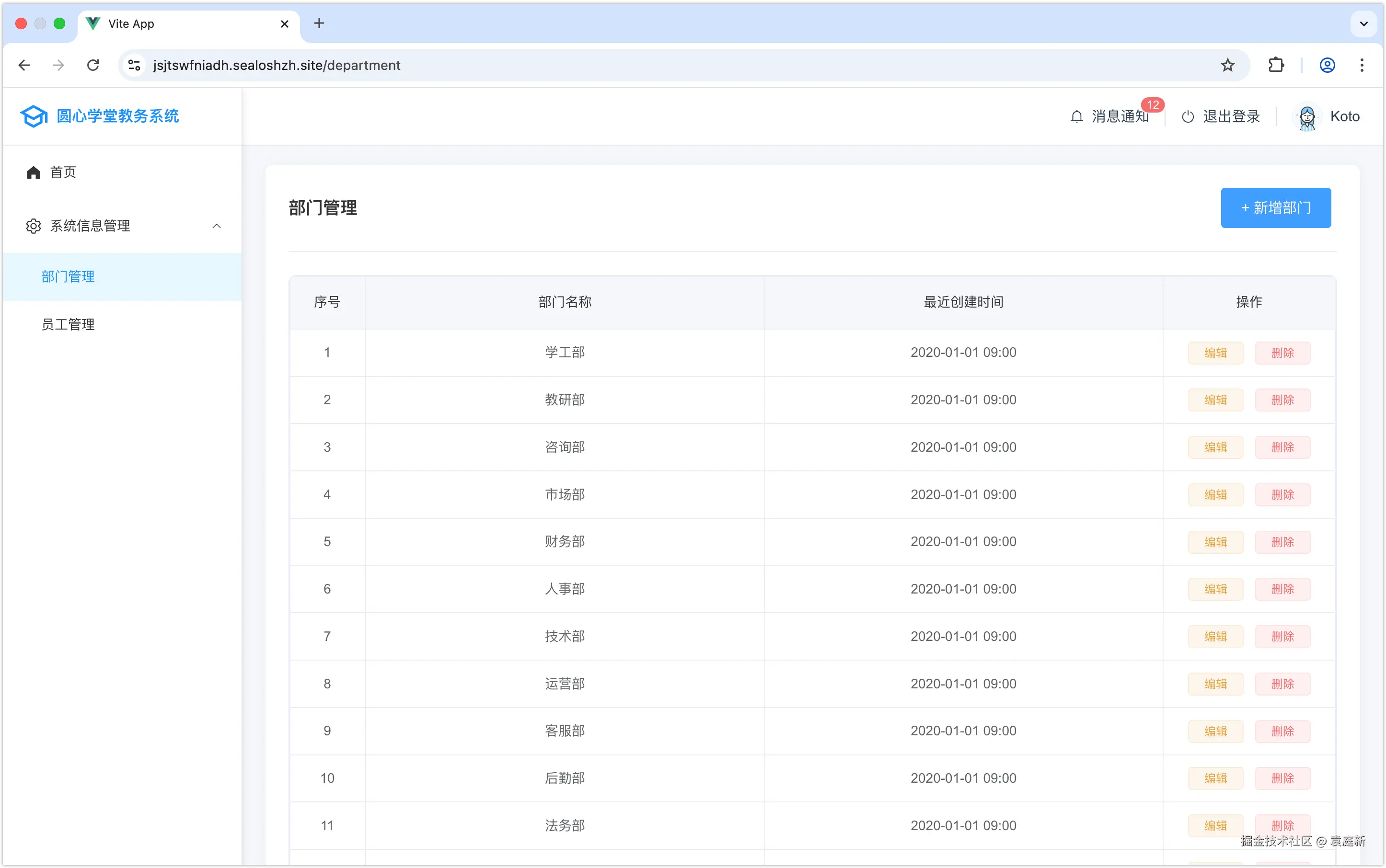Image resolution: width=1386 pixels, height=868 pixels.
Task: Click 删除 for 法务部 row
Action: [x=1283, y=825]
